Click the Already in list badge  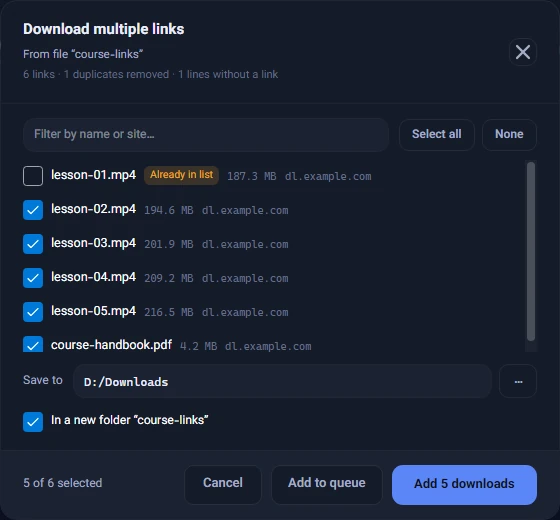pyautogui.click(x=181, y=175)
